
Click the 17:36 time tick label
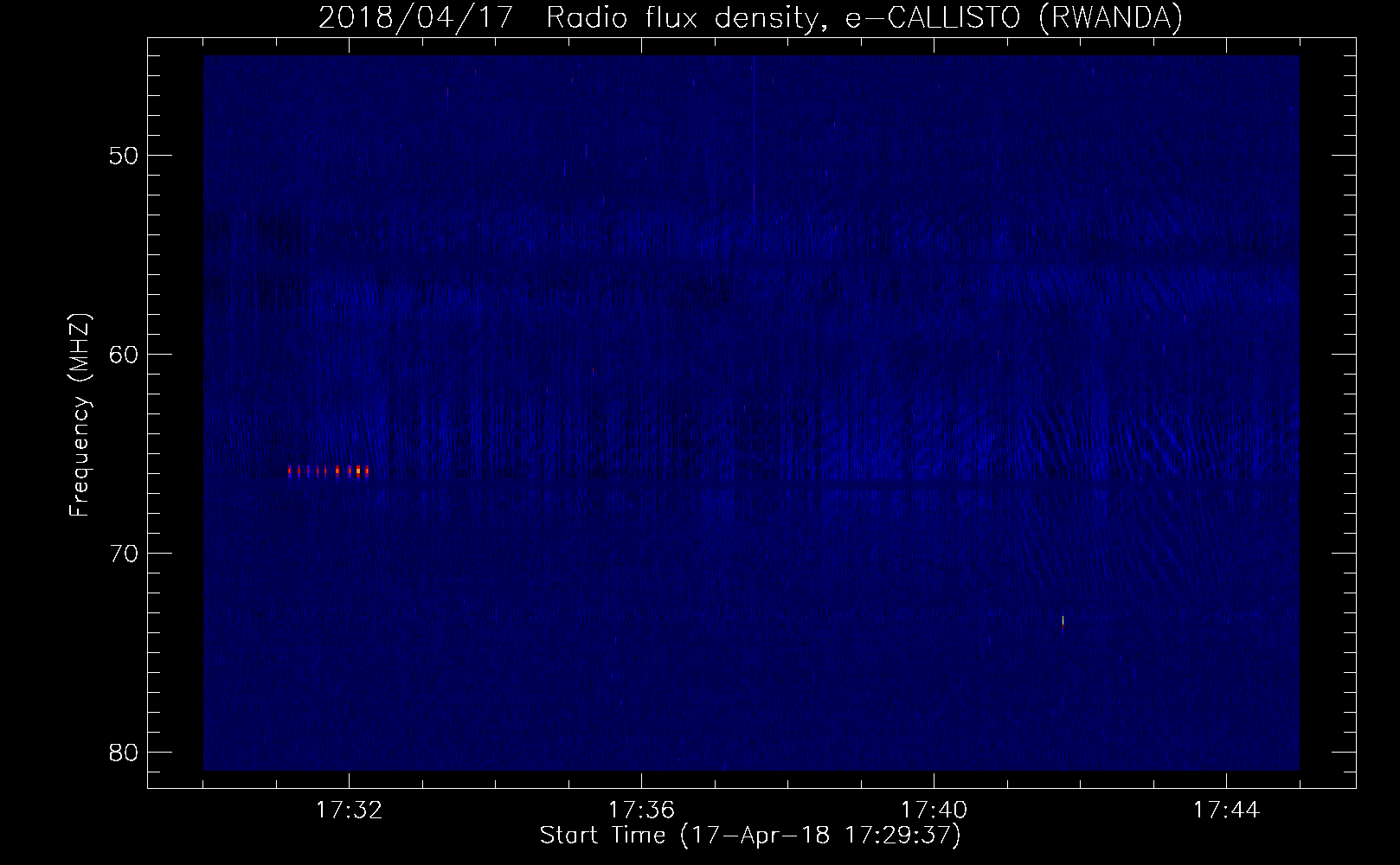[641, 810]
